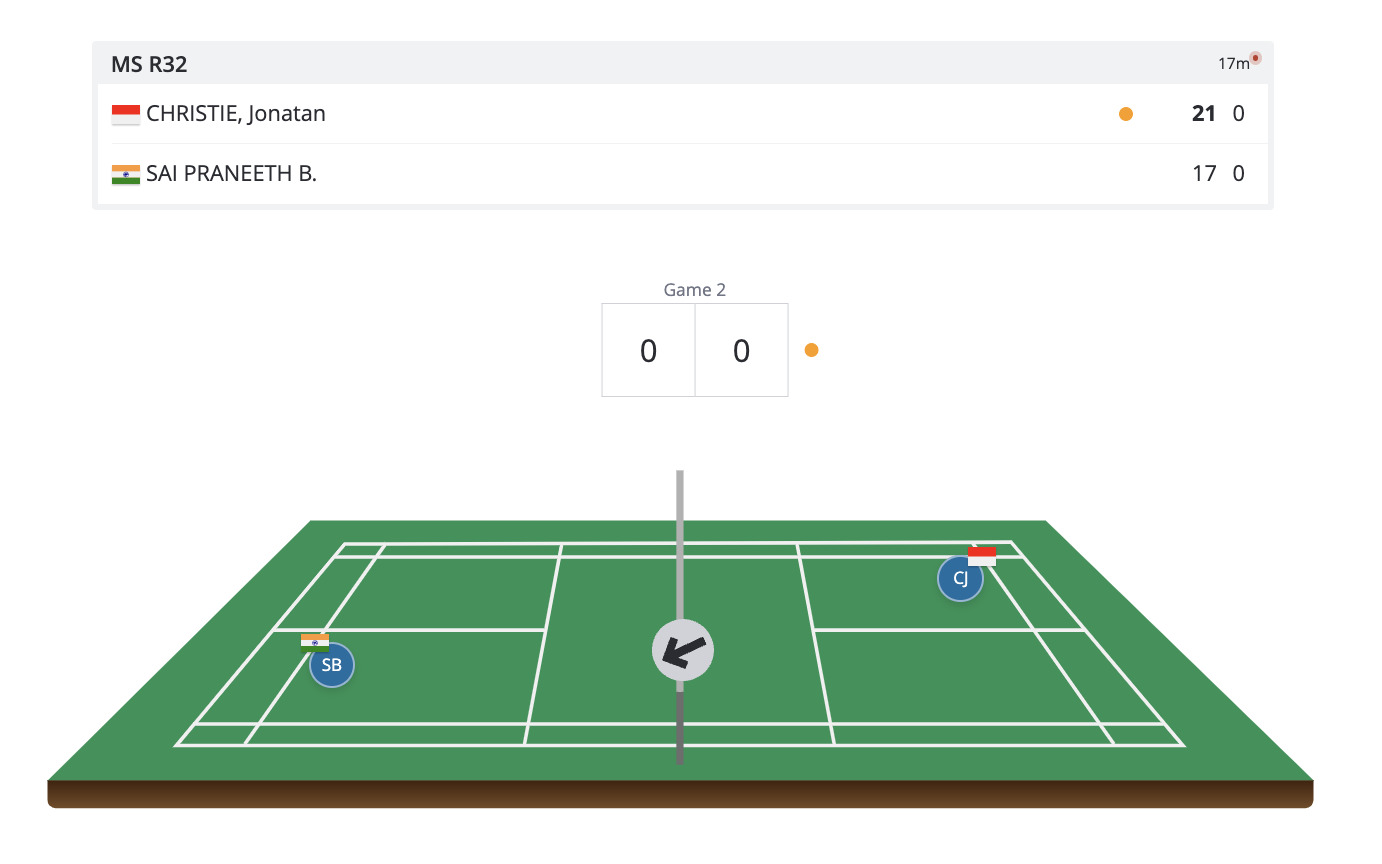The width and height of the screenshot is (1382, 864).
Task: Click the orange dot beside the Game 2 score
Action: coord(811,350)
